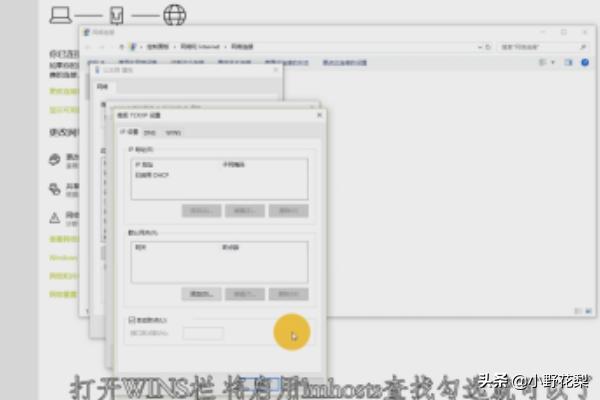Toggle the preview pane icon

[568, 62]
